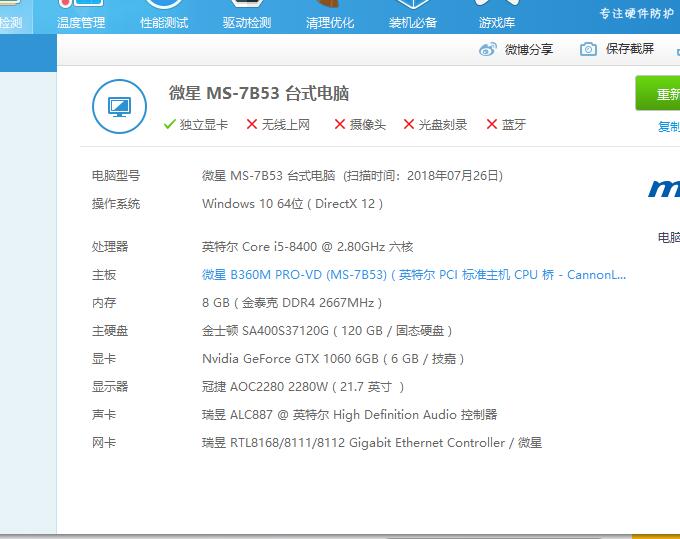Click the 摄像头 feature label
This screenshot has width=680, height=539.
pyautogui.click(x=367, y=125)
